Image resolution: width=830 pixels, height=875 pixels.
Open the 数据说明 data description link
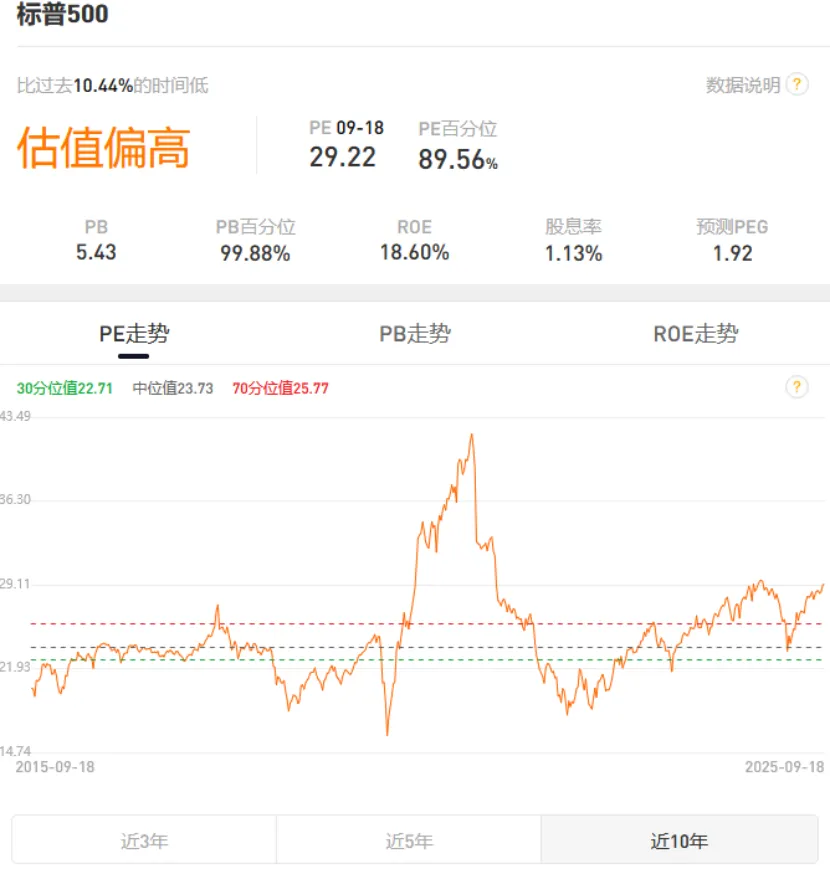[742, 86]
